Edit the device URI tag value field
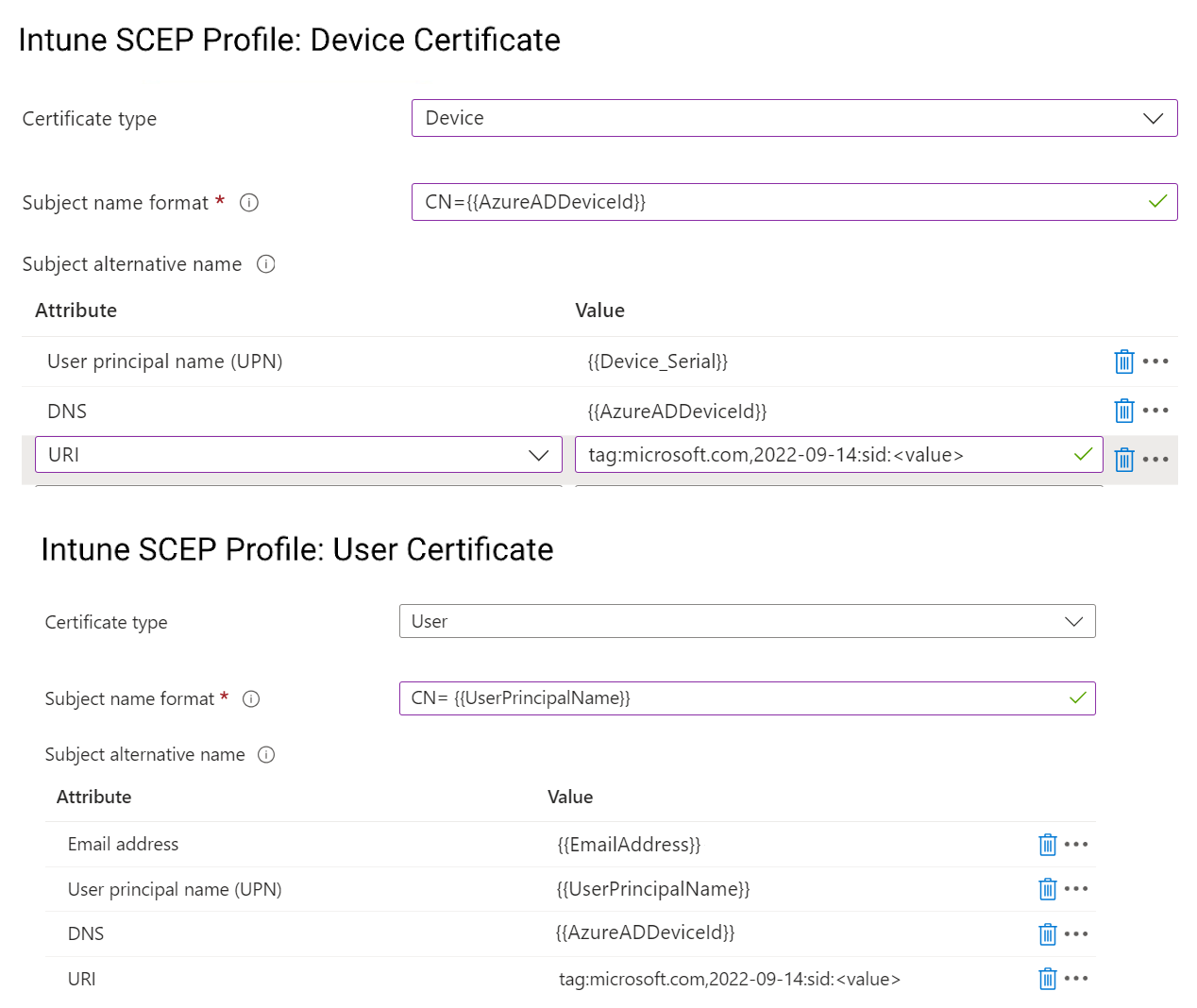 (x=839, y=455)
